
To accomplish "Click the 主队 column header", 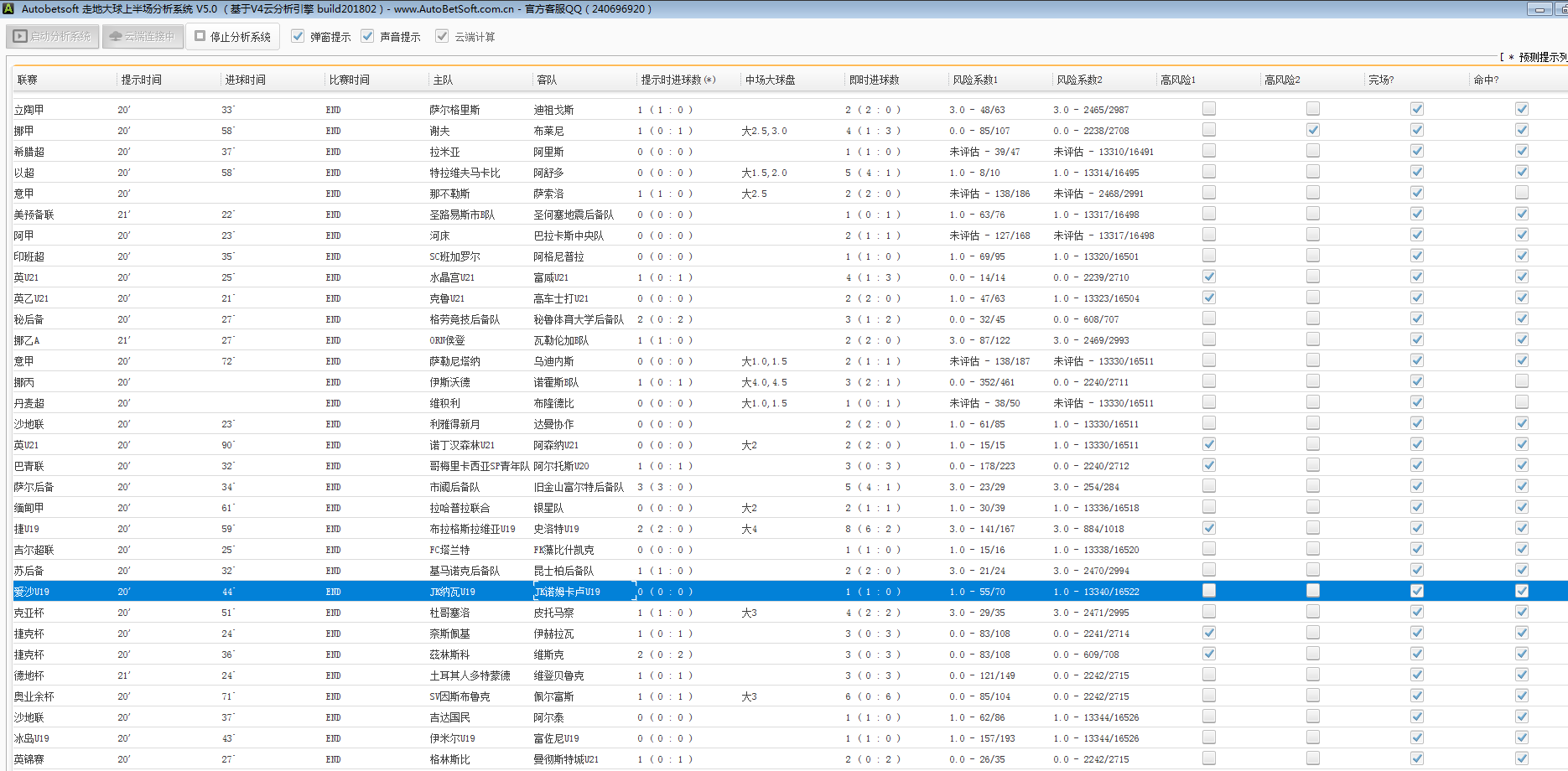I will (x=443, y=80).
